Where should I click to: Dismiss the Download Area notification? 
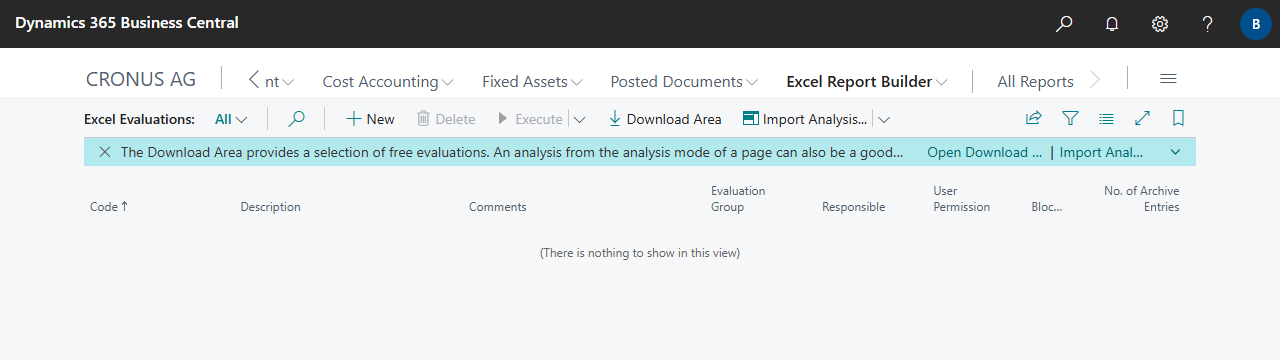[104, 152]
